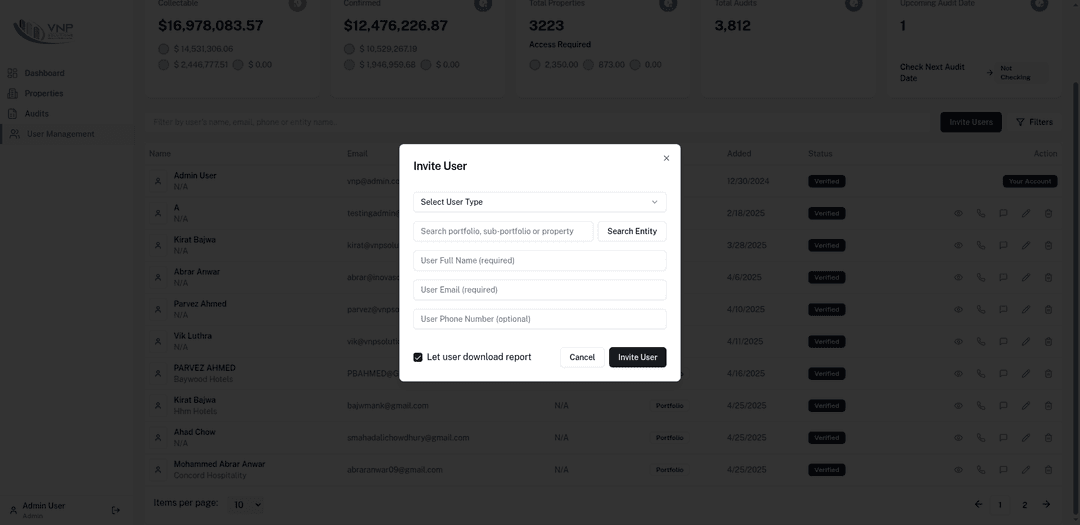This screenshot has width=1080, height=525.
Task: Edit Parvez Ahmed's row pencil icon
Action: click(x=1026, y=309)
